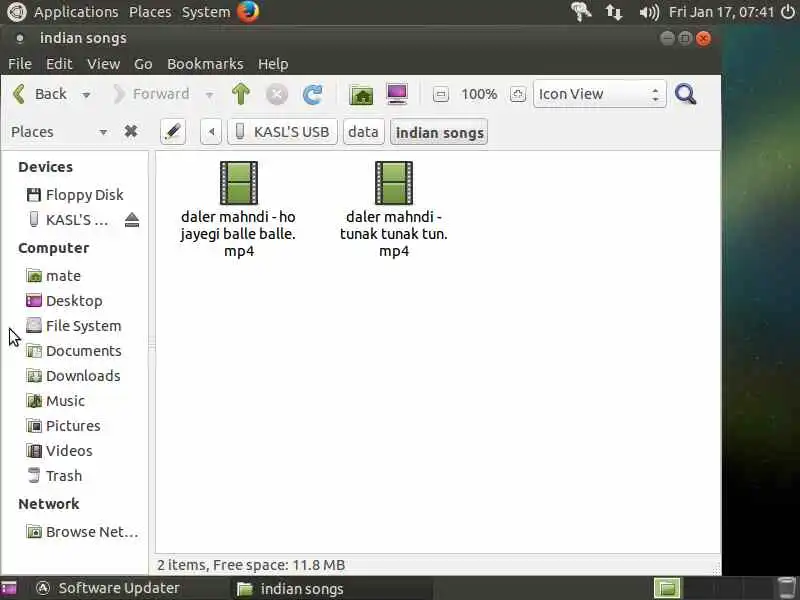Image resolution: width=800 pixels, height=600 pixels.
Task: Eject the KASL'S USB drive
Action: pyautogui.click(x=132, y=220)
